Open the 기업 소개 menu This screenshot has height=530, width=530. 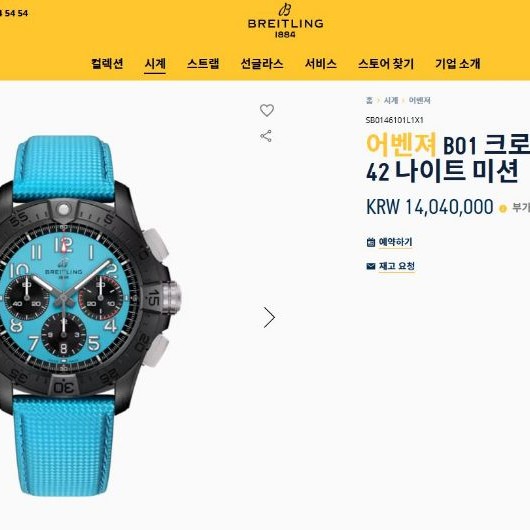(x=458, y=64)
